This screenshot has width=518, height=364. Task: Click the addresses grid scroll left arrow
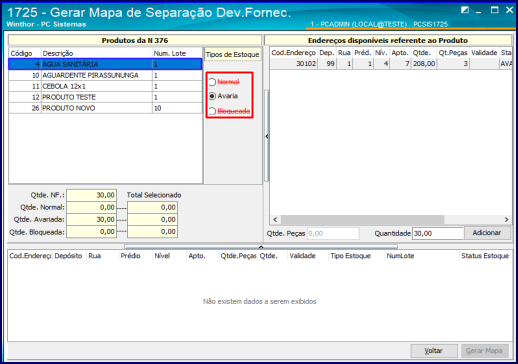(x=275, y=219)
